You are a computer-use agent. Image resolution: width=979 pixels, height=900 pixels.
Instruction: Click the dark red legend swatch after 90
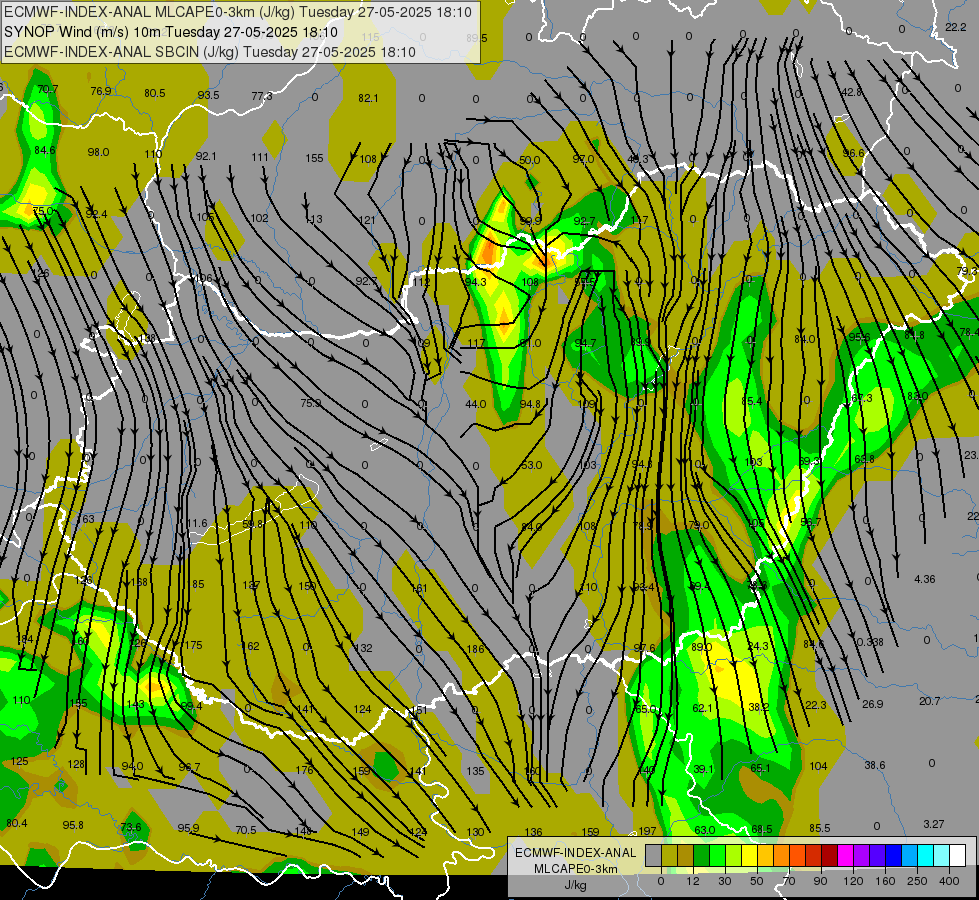point(829,855)
